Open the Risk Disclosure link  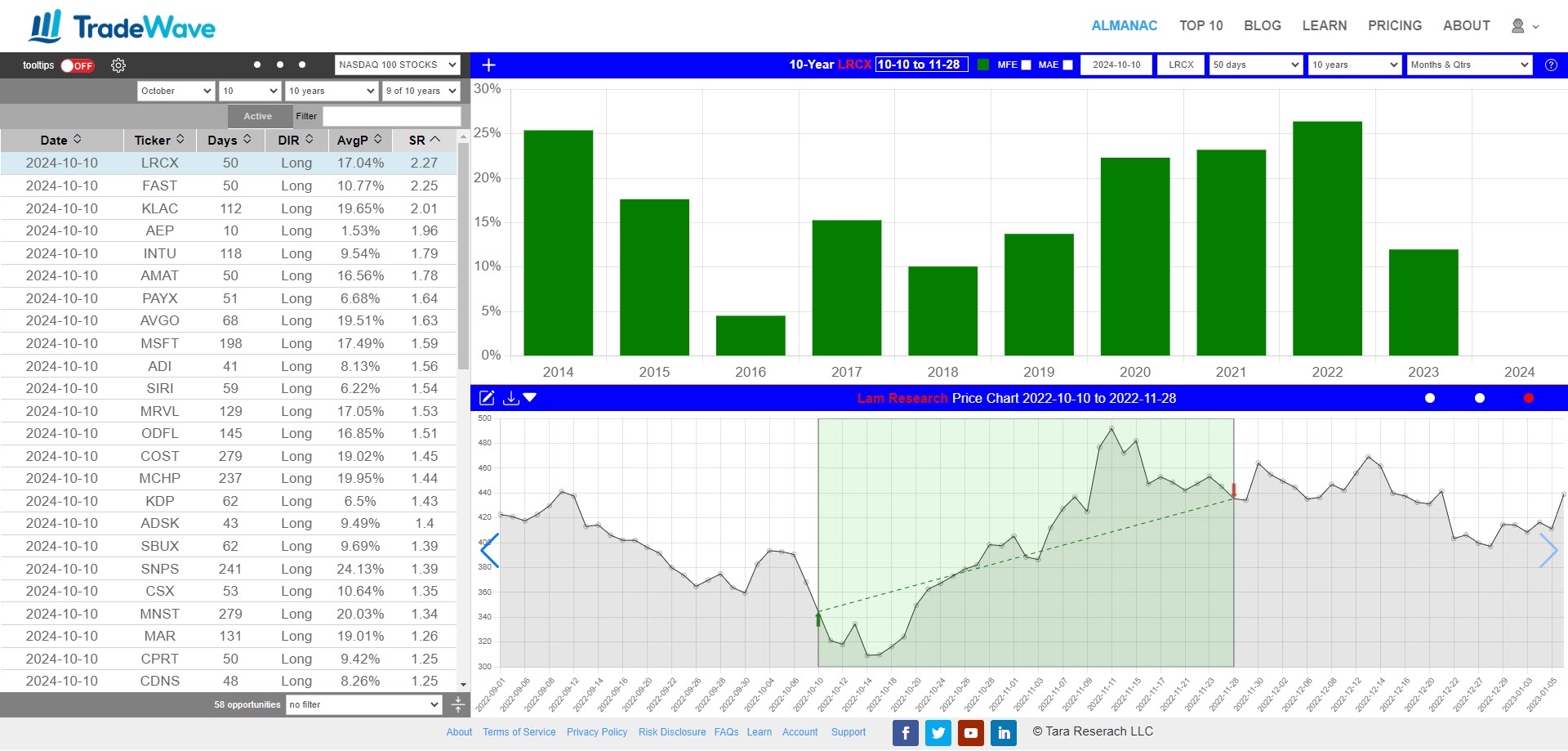(671, 732)
